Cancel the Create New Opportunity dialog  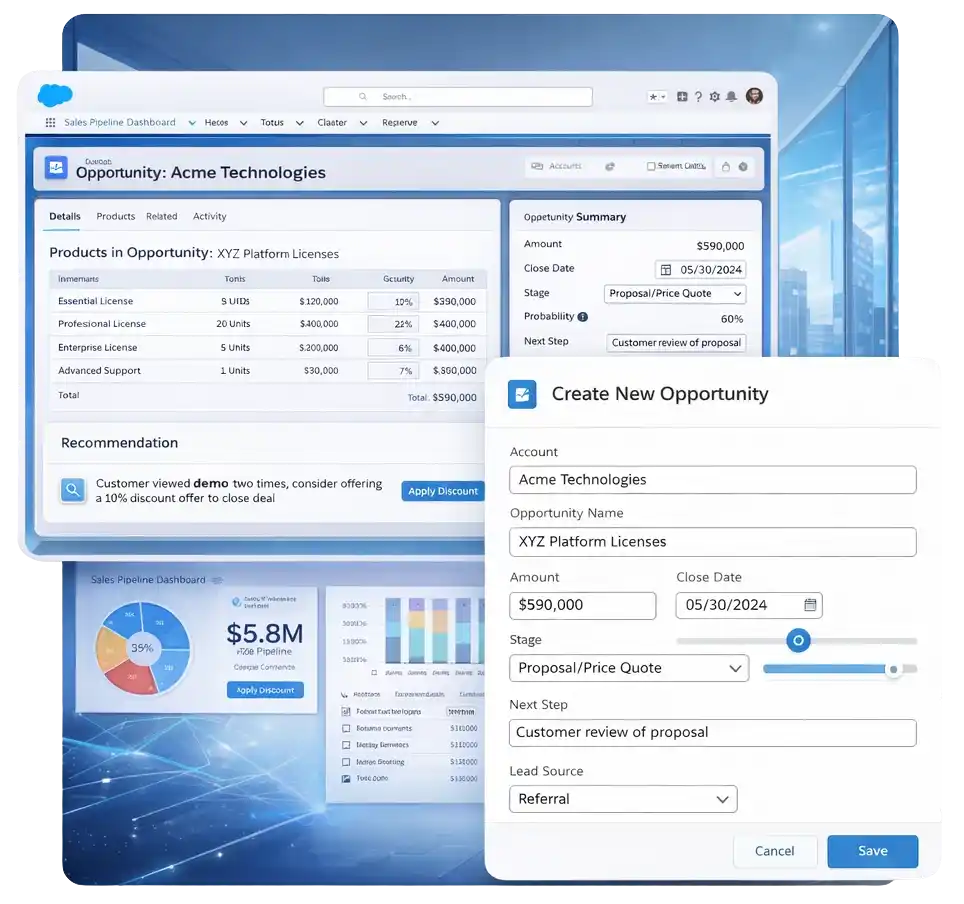[774, 851]
